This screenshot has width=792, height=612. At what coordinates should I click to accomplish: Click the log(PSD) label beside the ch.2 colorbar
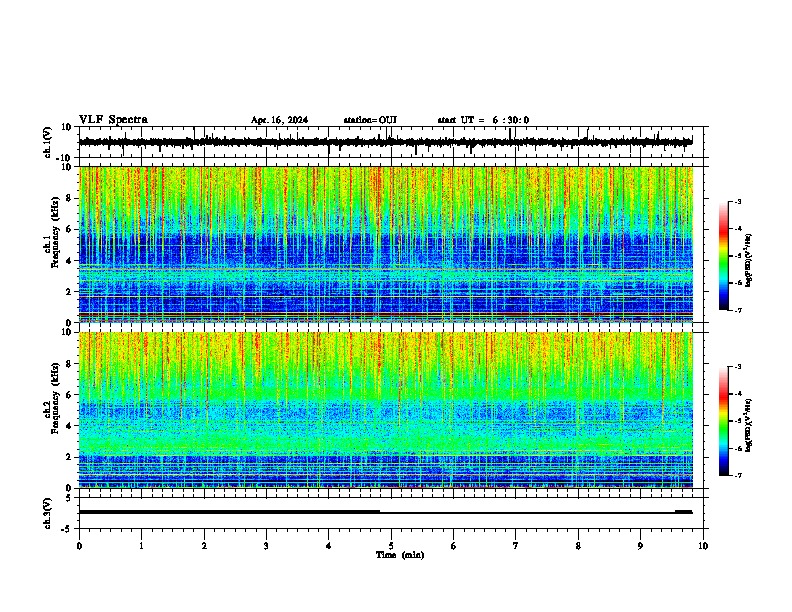coord(748,426)
